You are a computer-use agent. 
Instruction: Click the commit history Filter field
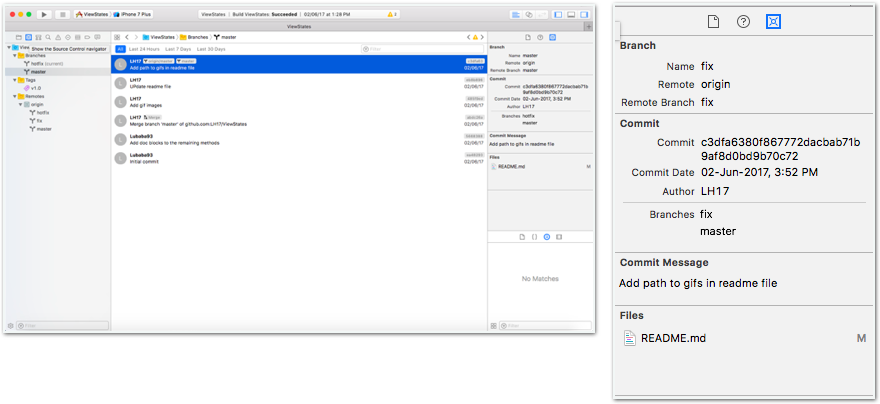tap(422, 49)
